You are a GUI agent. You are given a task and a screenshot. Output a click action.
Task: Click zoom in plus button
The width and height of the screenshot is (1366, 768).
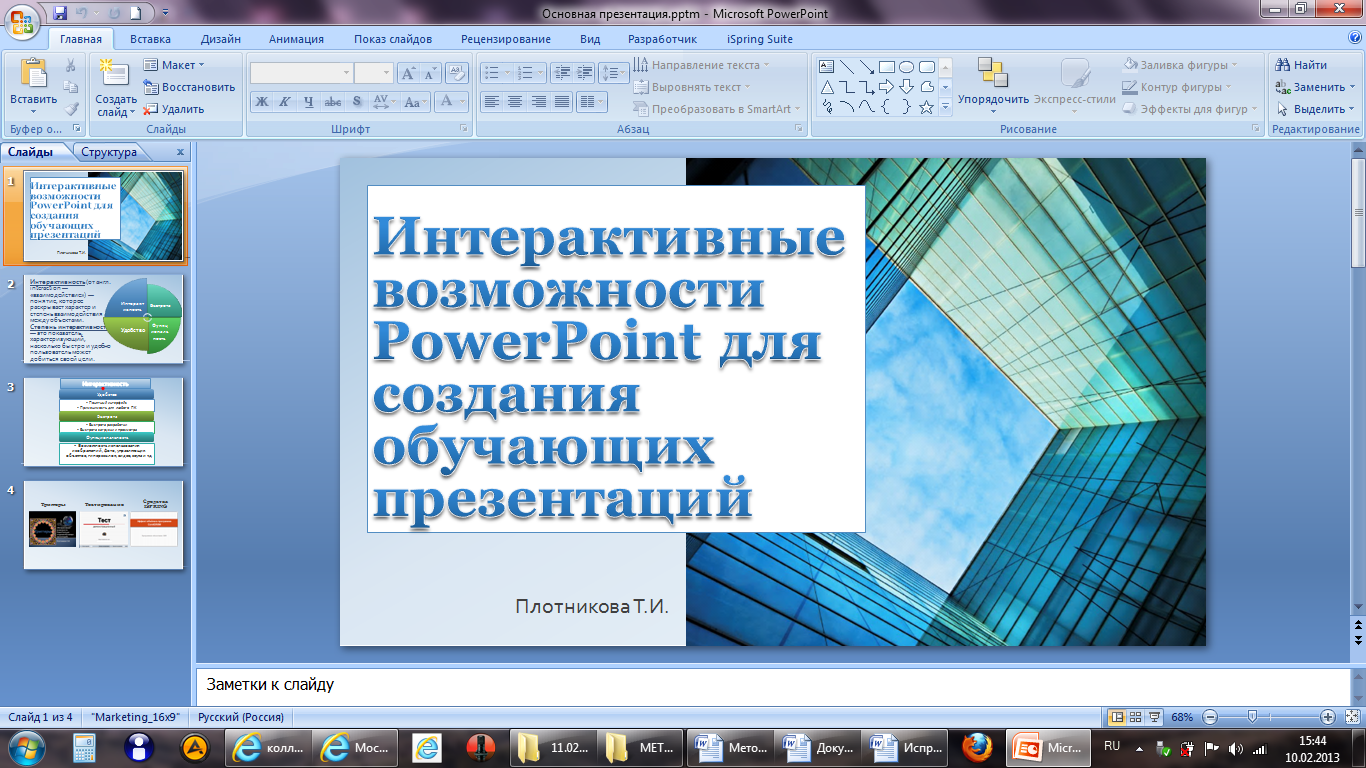(x=1328, y=717)
